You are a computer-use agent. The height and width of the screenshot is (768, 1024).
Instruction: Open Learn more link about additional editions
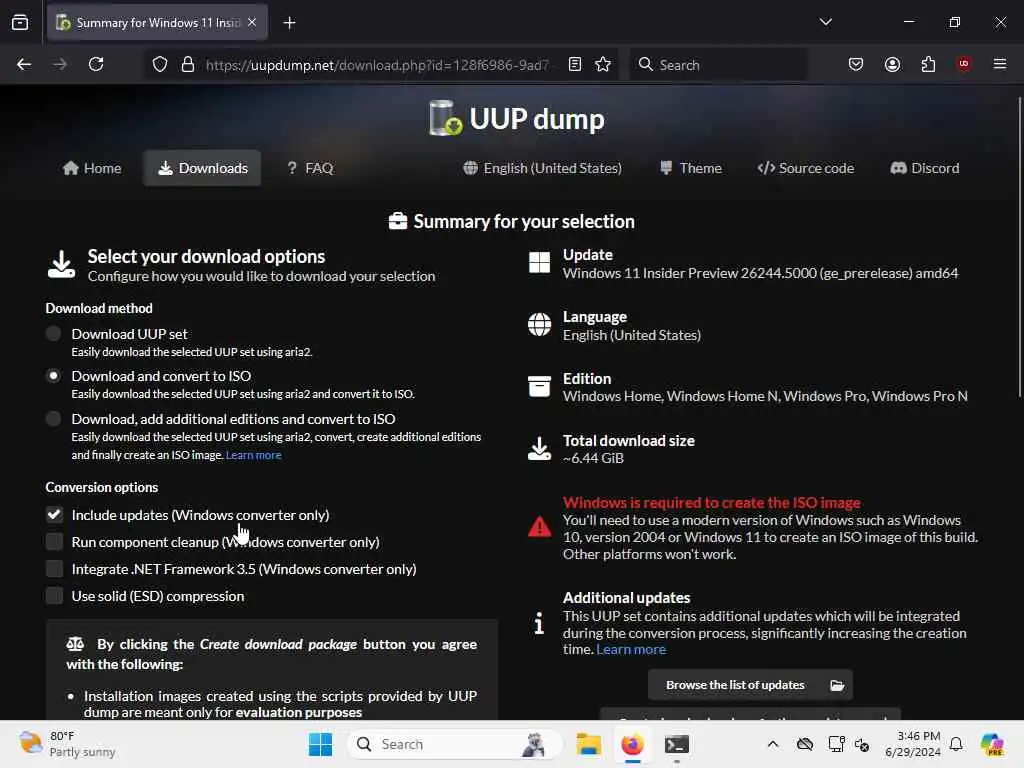pos(253,455)
